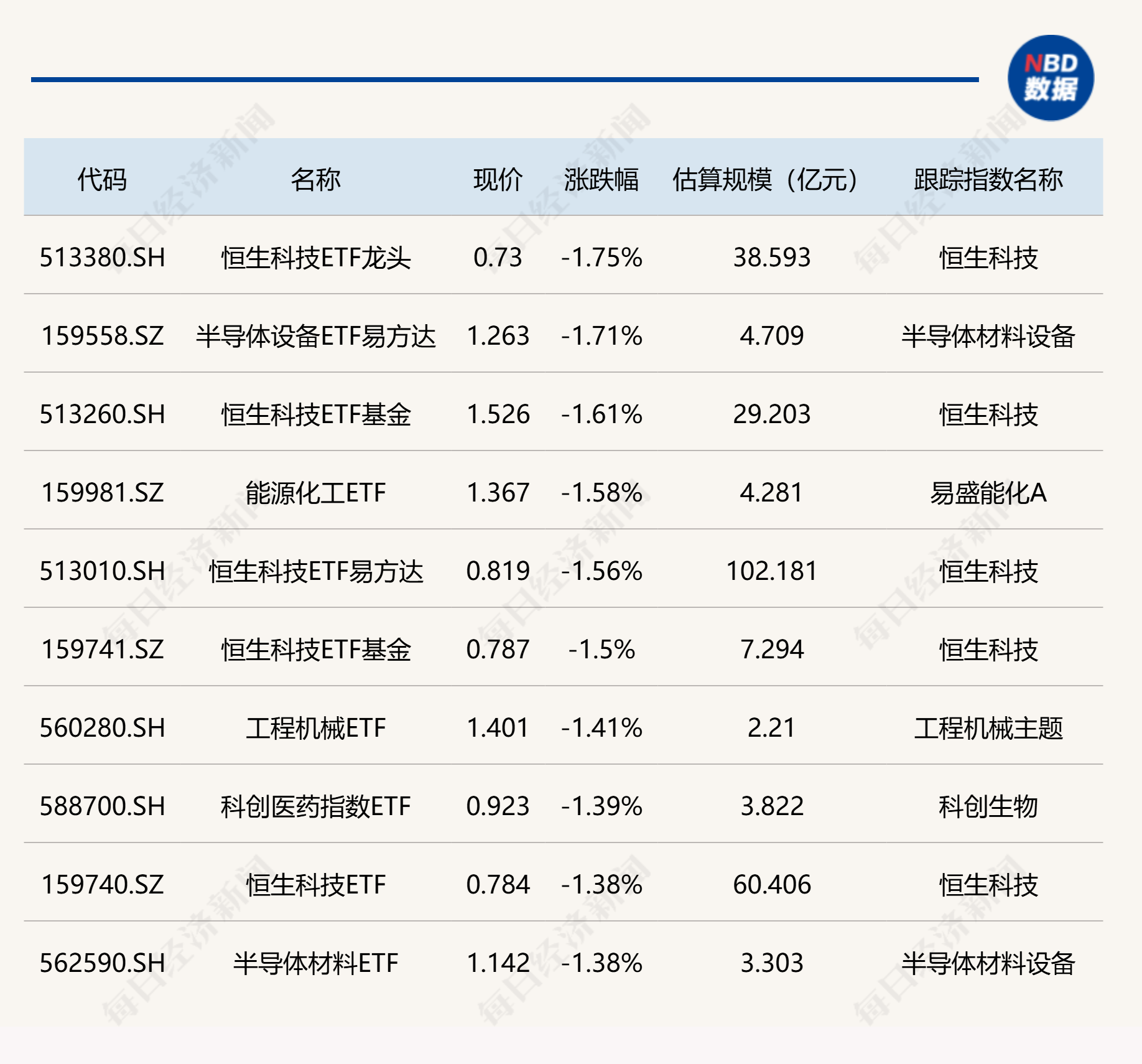
Task: Open 半导体设备ETF易方达 fund name
Action: (x=315, y=336)
